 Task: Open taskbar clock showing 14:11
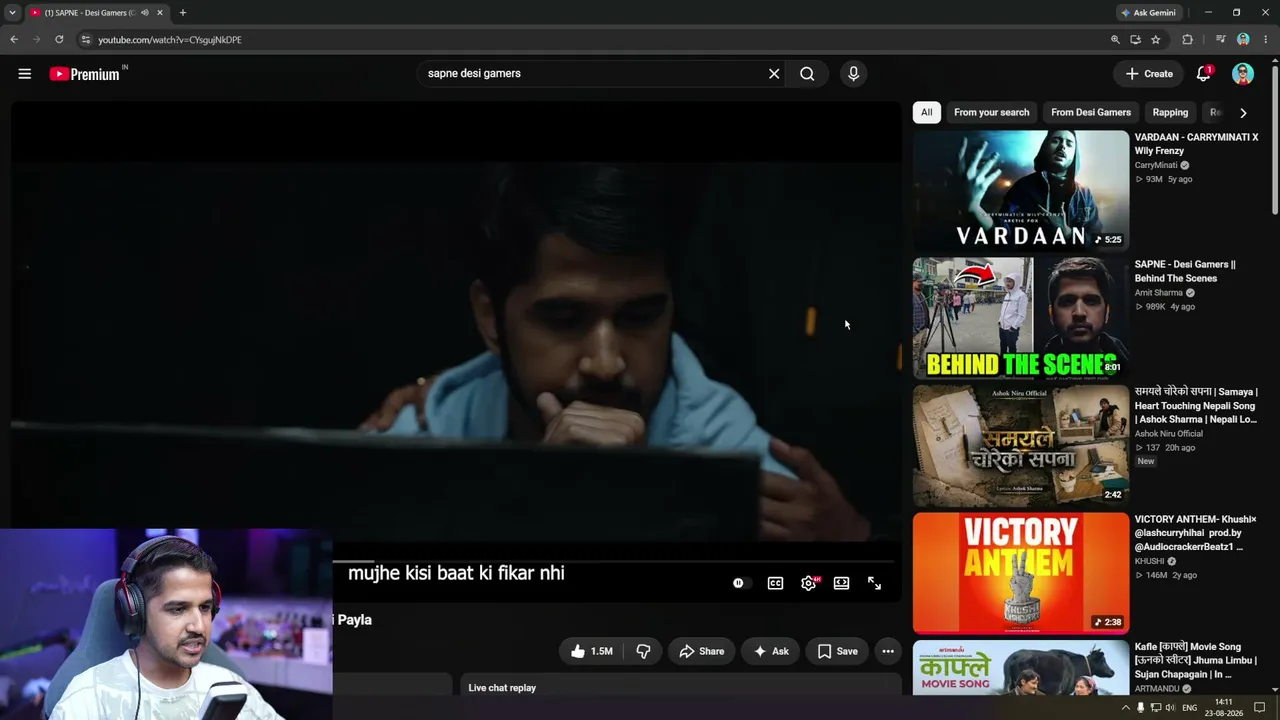point(1224,708)
